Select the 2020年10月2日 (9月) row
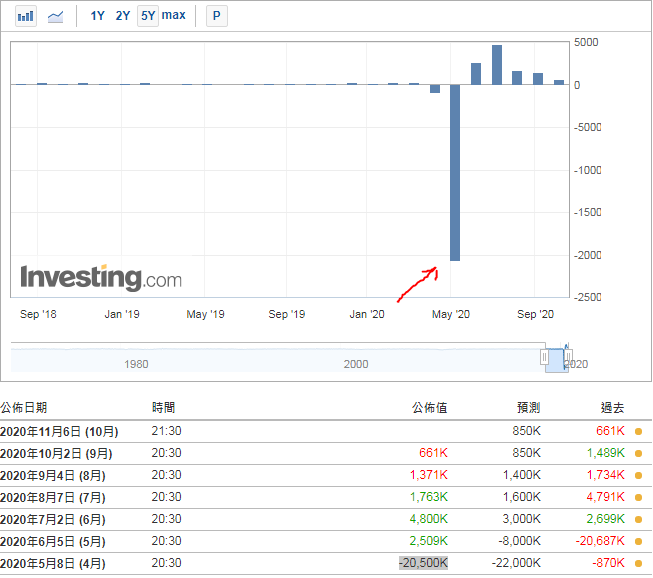 [59, 453]
